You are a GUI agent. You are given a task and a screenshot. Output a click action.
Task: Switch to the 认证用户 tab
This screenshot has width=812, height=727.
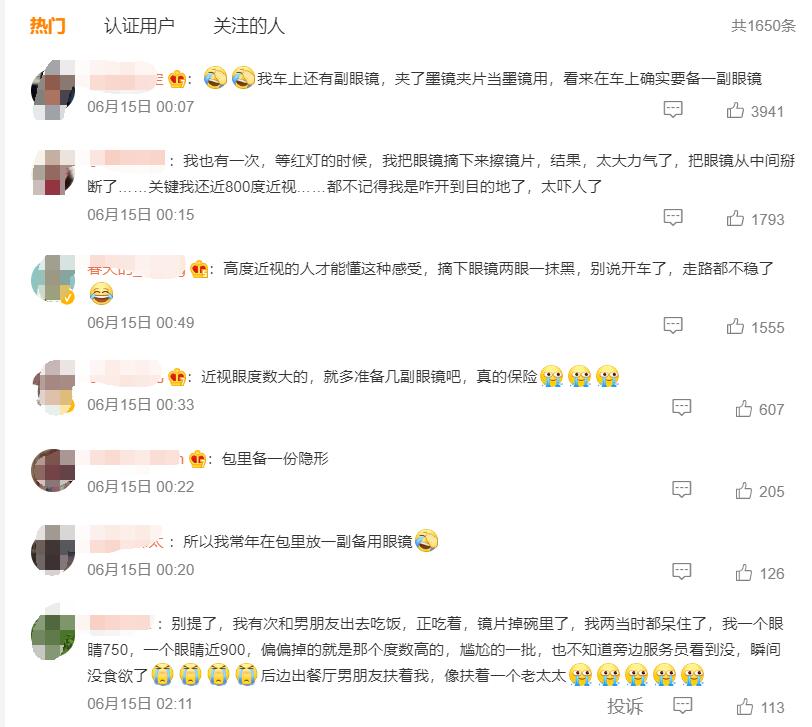(x=139, y=25)
